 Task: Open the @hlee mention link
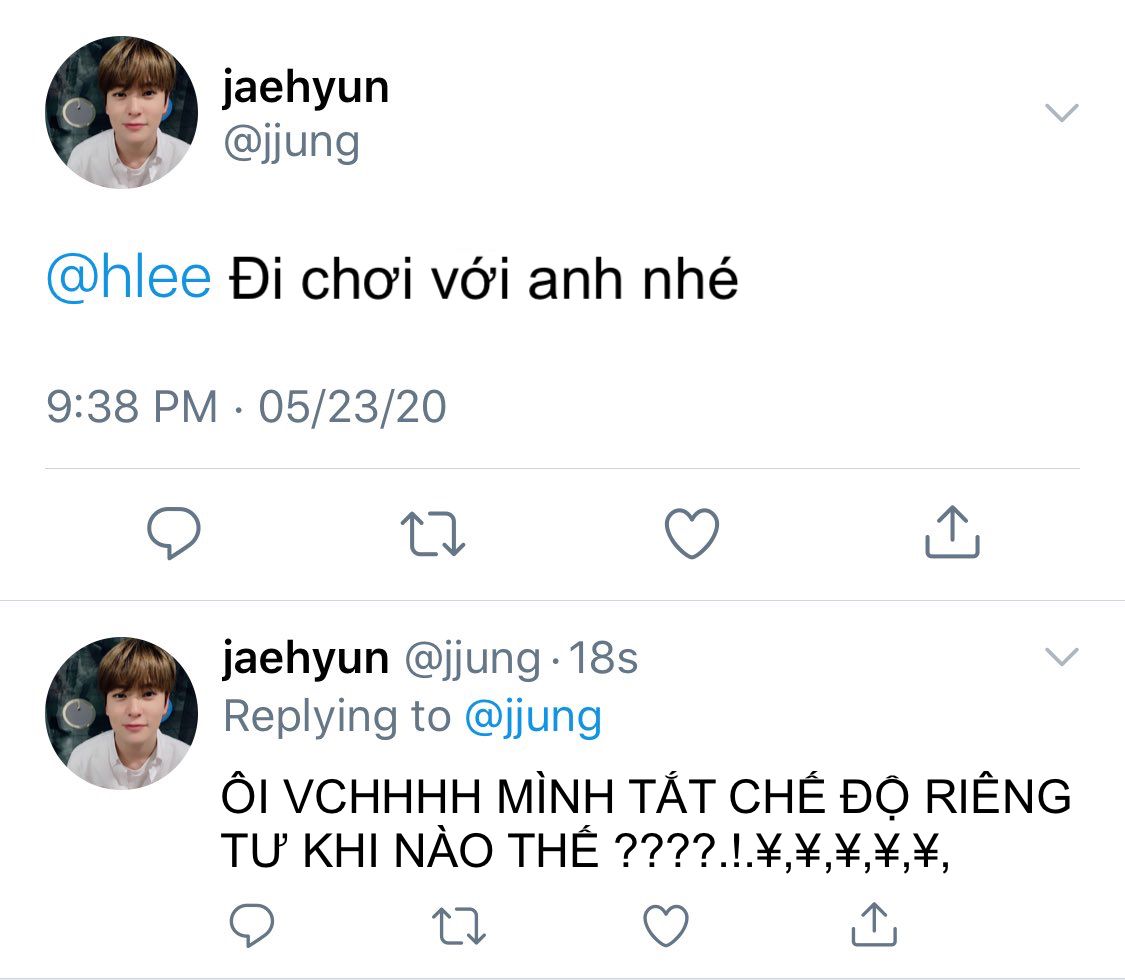click(129, 281)
